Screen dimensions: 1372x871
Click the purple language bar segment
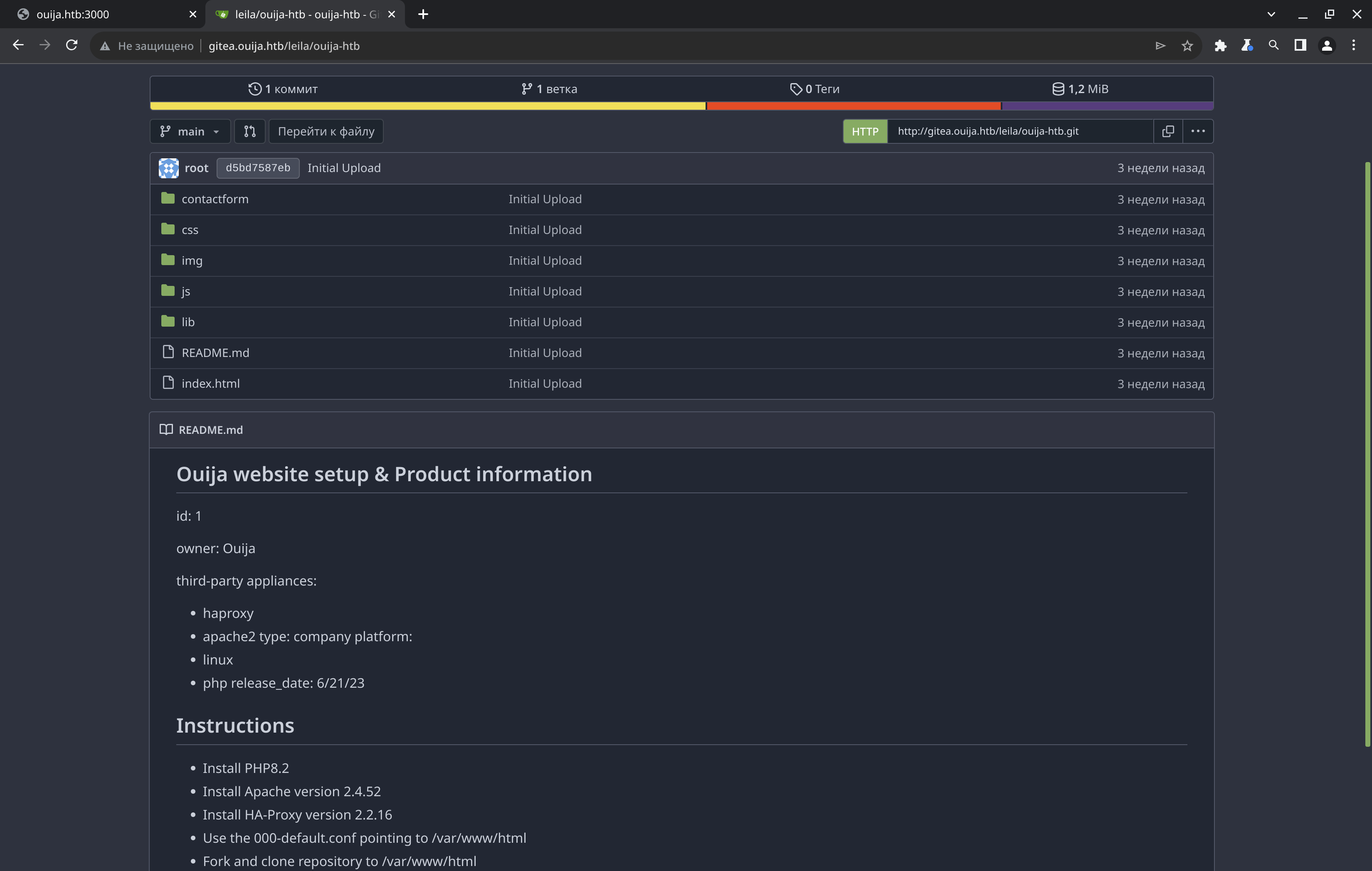pos(1107,106)
